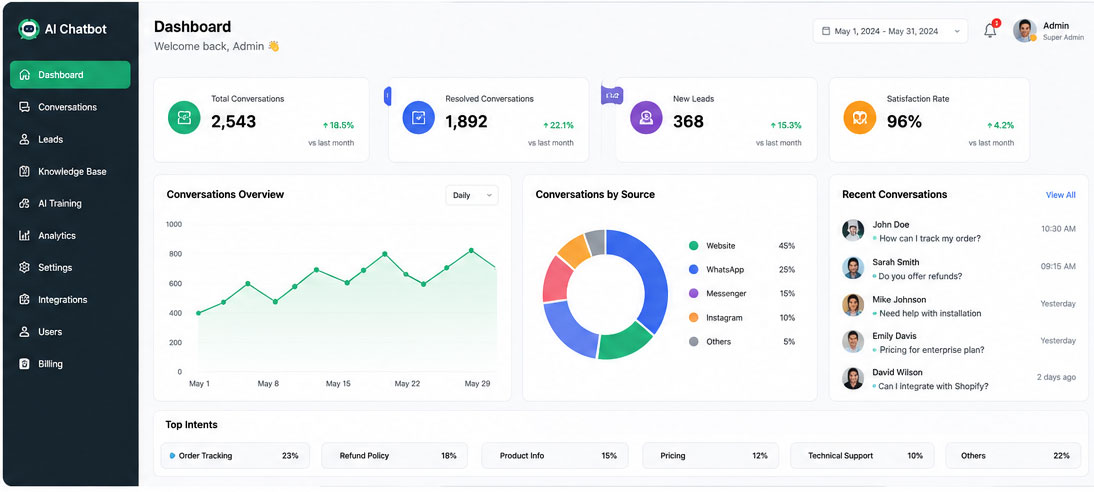This screenshot has width=1094, height=492.
Task: Click the Conversations chat icon in sidebar
Action: pyautogui.click(x=24, y=107)
